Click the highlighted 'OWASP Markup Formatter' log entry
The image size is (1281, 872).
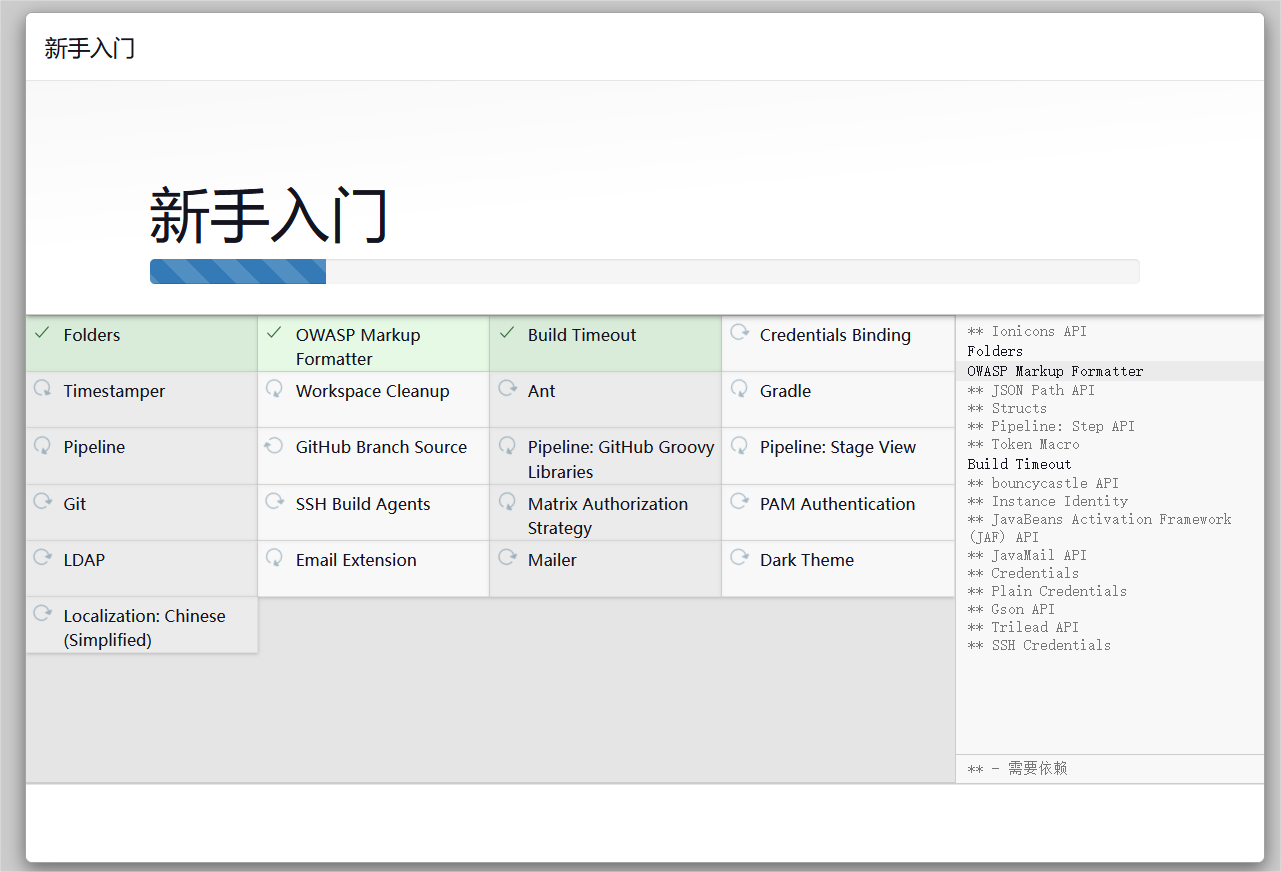(1055, 371)
